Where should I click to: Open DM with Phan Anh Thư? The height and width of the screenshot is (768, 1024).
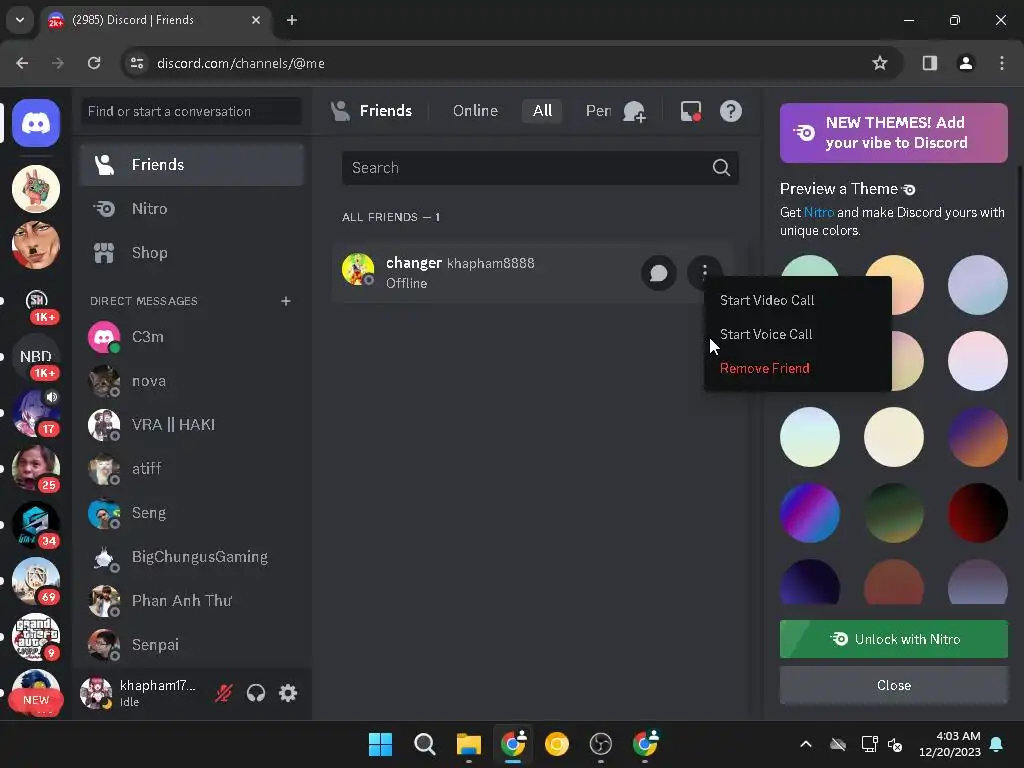pyautogui.click(x=192, y=601)
